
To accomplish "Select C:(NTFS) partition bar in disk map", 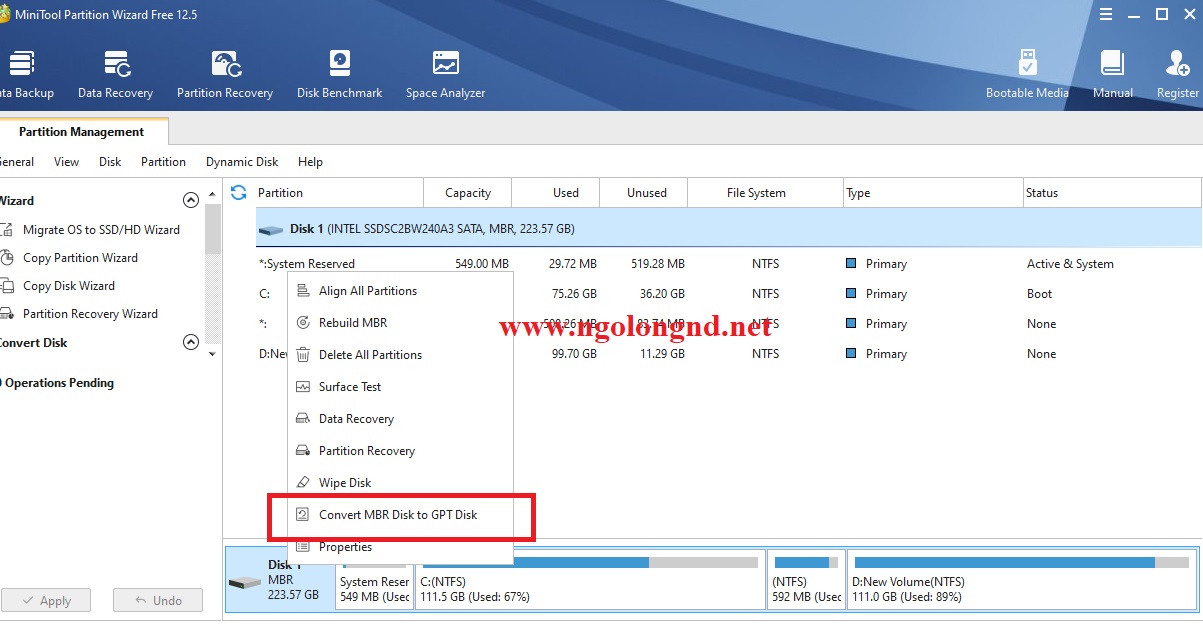I will tap(588, 580).
